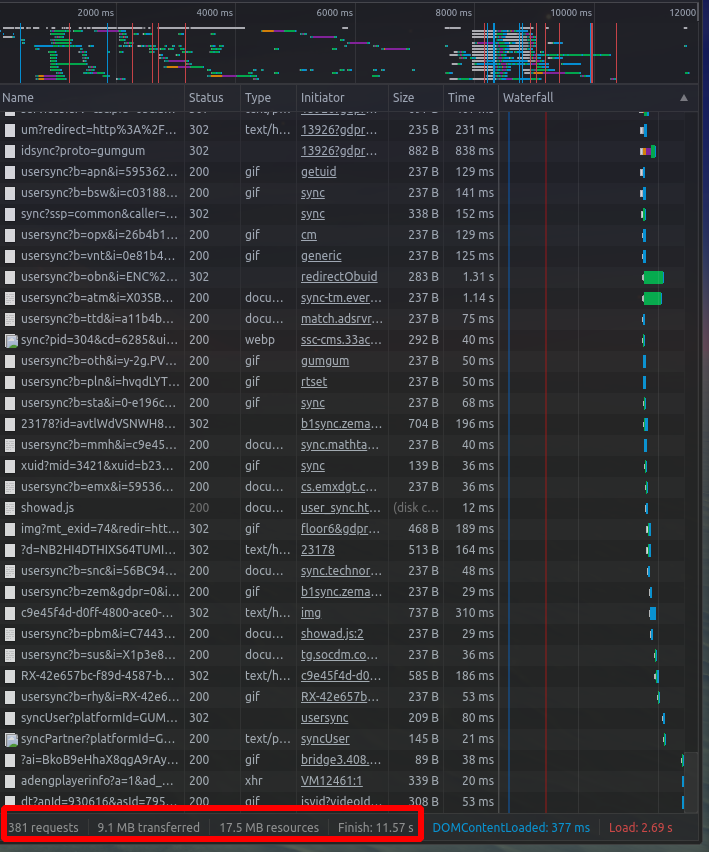The height and width of the screenshot is (852, 709).
Task: Toggle the Waterfall sort arrow
Action: 684,98
